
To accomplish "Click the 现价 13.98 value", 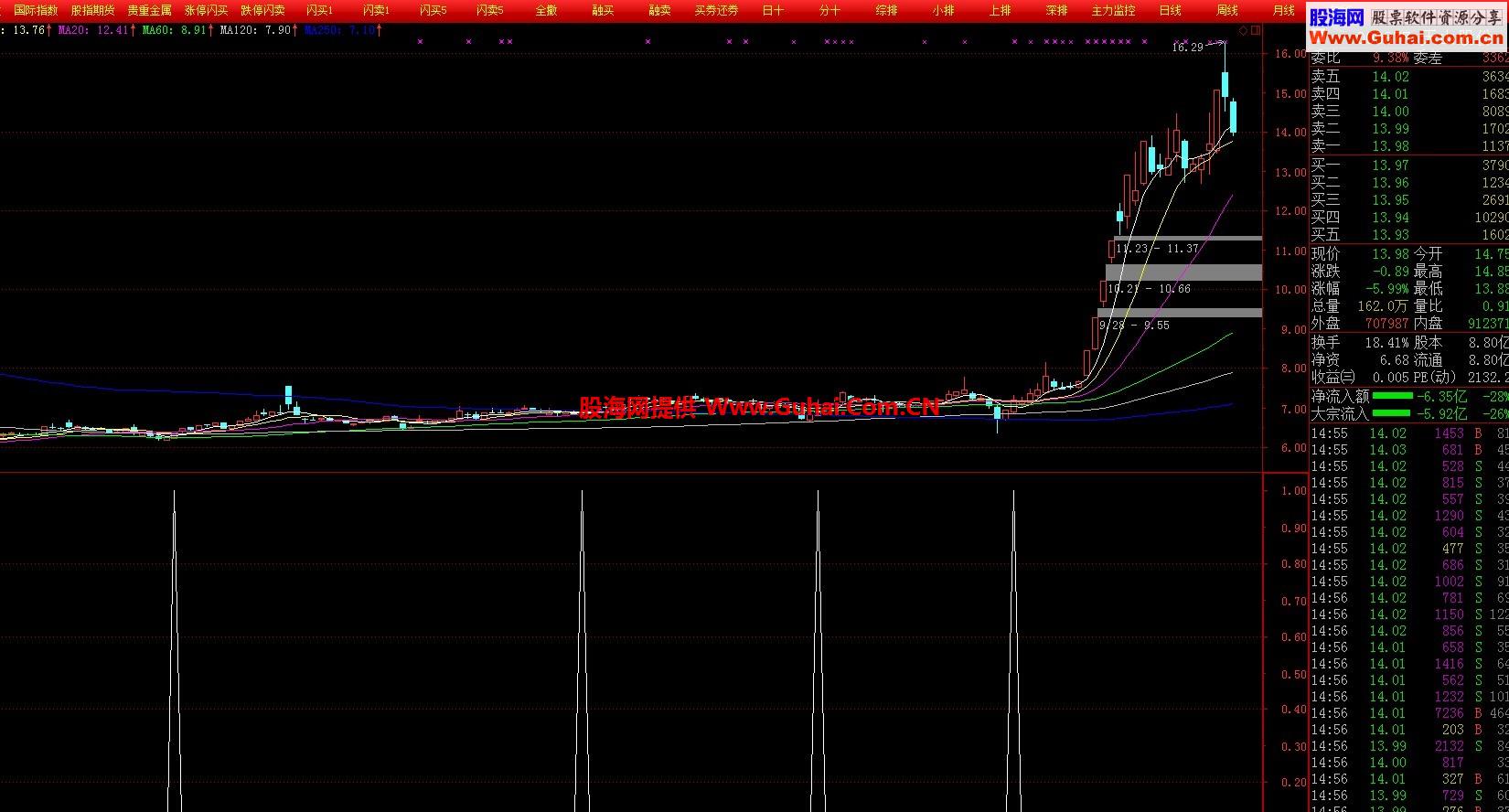I will point(1390,254).
